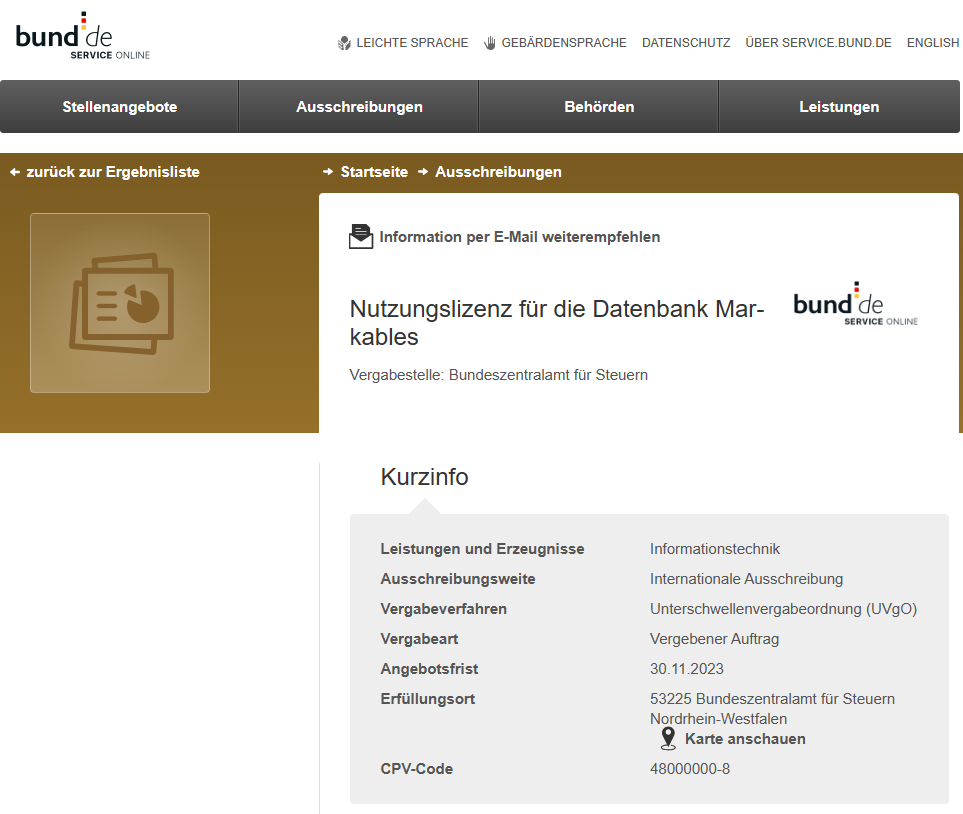Click the Vergabestelle Bundeszentralamt für Steuern line
The height and width of the screenshot is (814, 963).
click(x=499, y=375)
